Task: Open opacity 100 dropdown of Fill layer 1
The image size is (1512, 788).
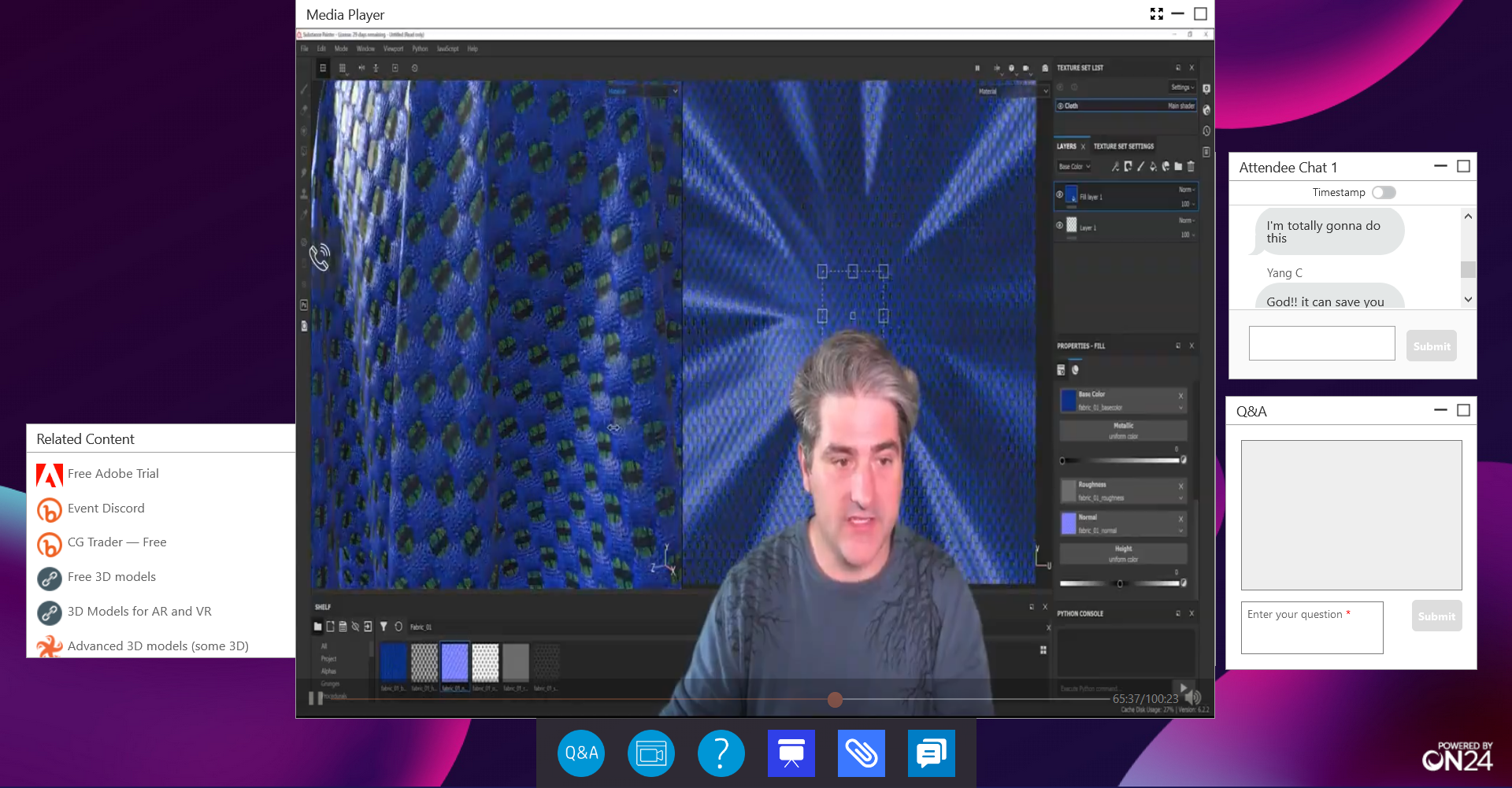Action: (1188, 204)
